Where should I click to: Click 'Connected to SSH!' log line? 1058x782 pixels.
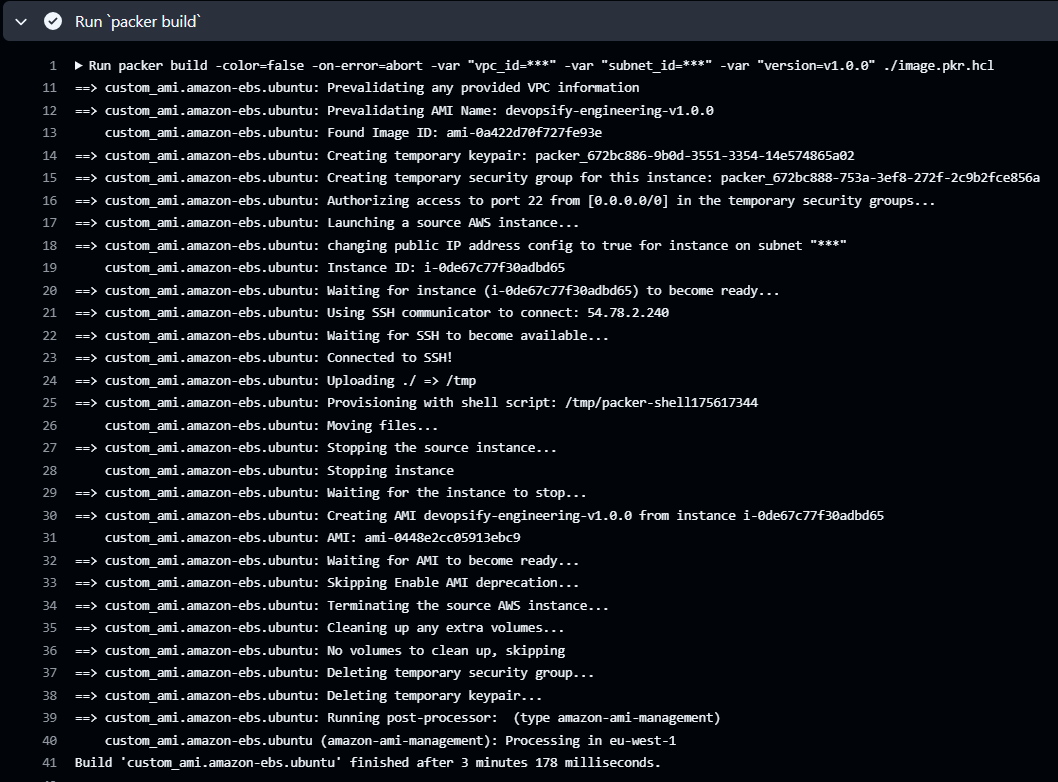263,358
